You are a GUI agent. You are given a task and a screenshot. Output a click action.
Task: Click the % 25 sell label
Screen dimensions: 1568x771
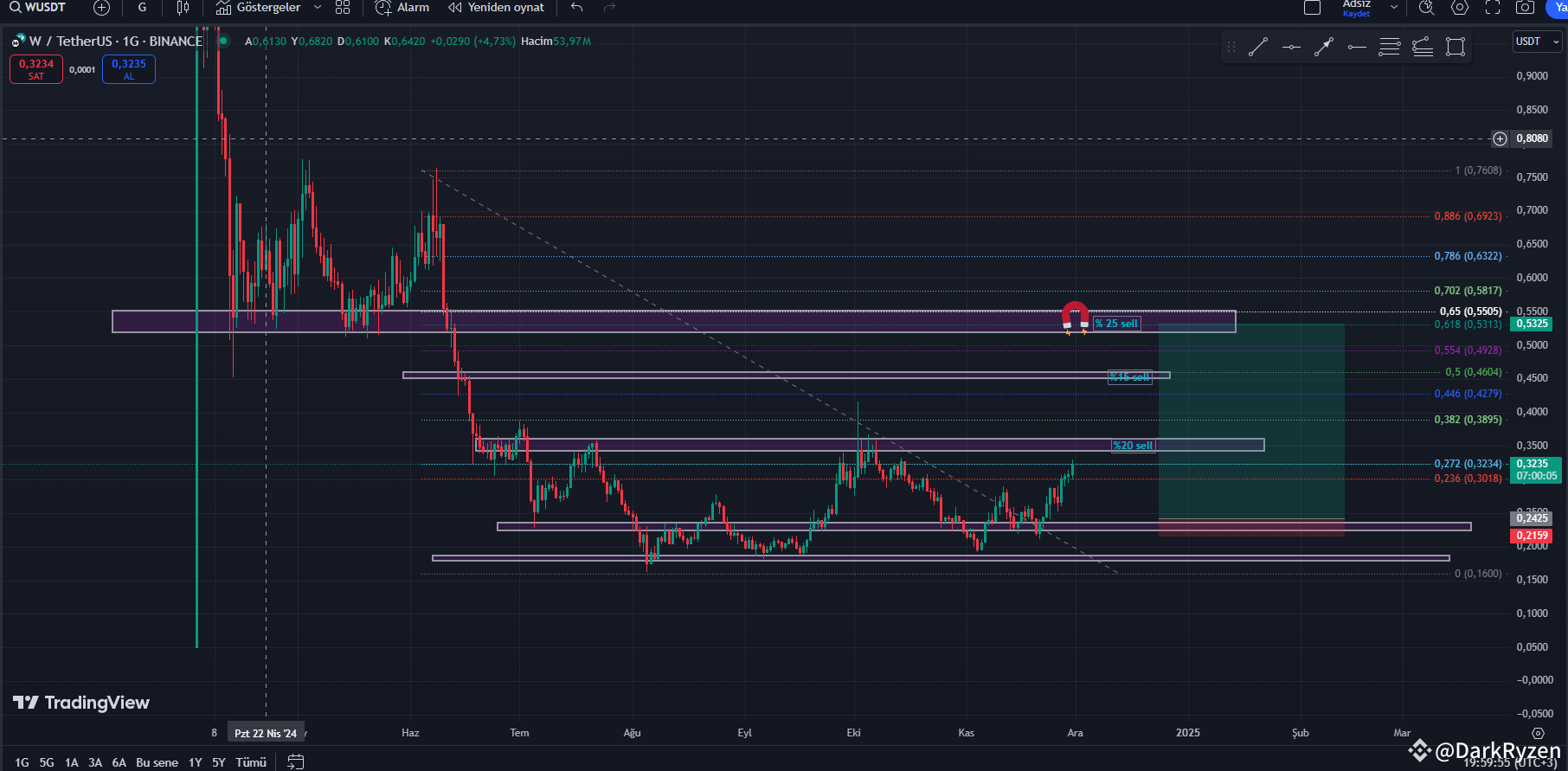pyautogui.click(x=1116, y=324)
